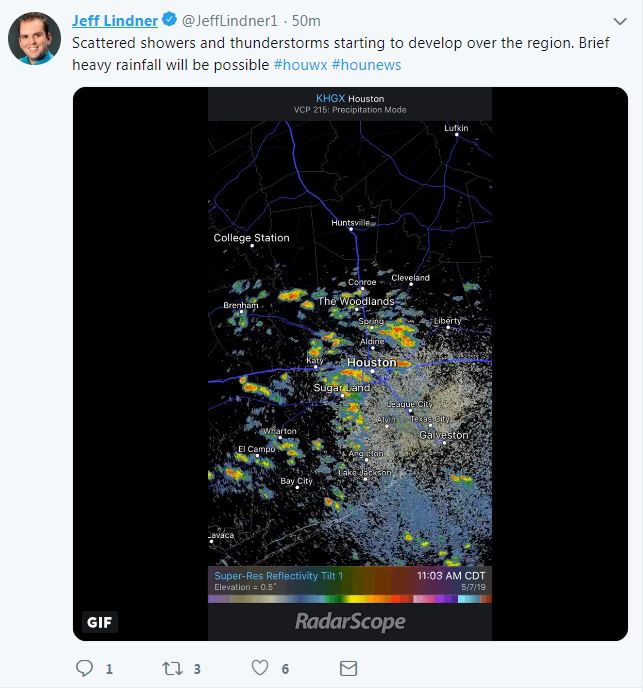Open Jeff Lindner's profile name link
The height and width of the screenshot is (692, 643).
115,21
